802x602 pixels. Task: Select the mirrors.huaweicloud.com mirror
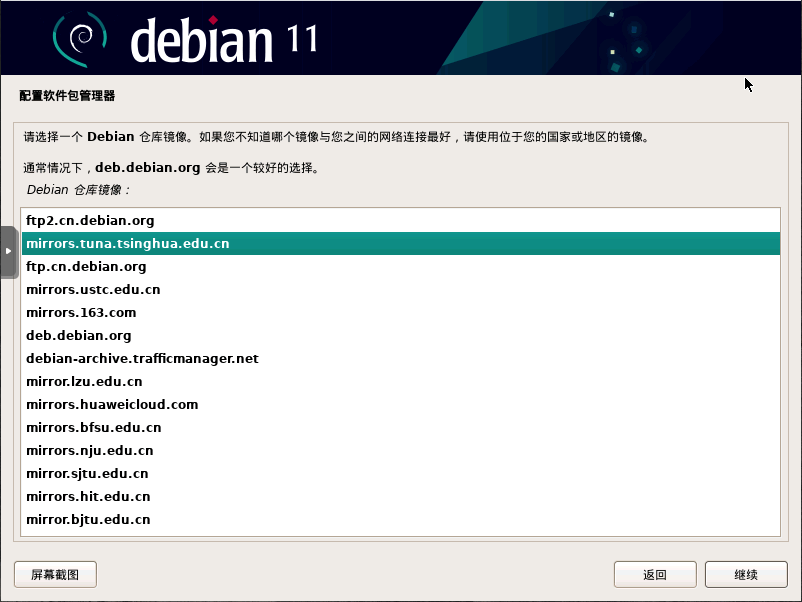(401, 405)
